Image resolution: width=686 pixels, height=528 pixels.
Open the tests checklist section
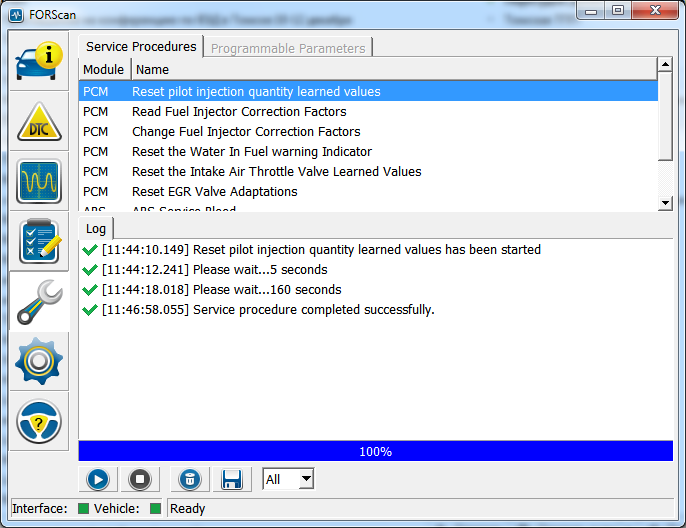39,241
